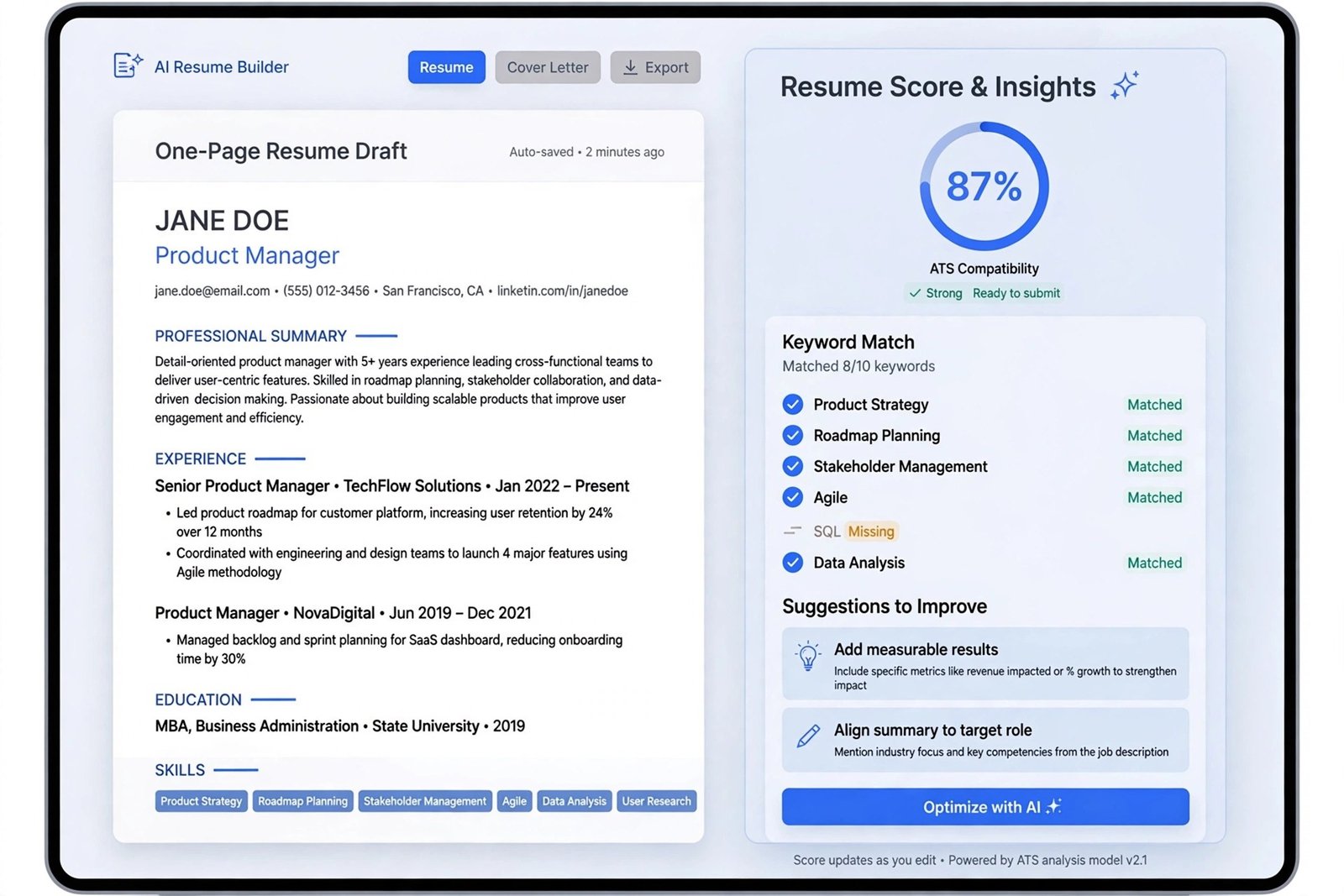
Task: Select the Product Strategy skill tag
Action: 202,801
